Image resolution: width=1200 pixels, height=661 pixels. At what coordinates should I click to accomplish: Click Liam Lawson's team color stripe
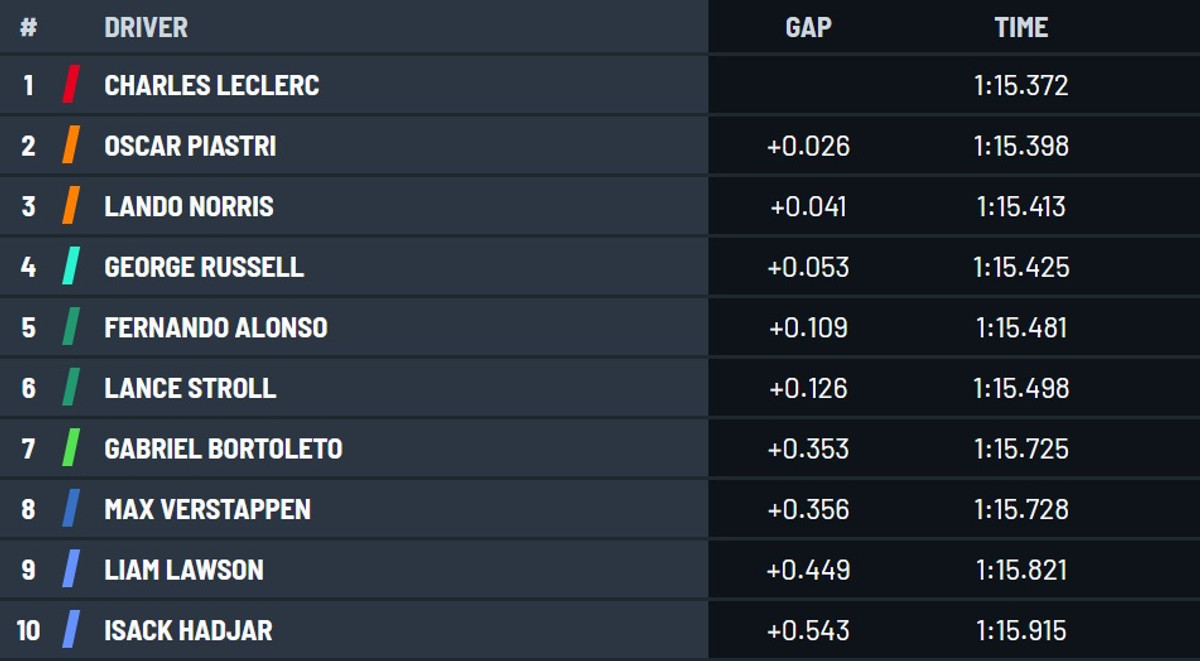tap(71, 569)
